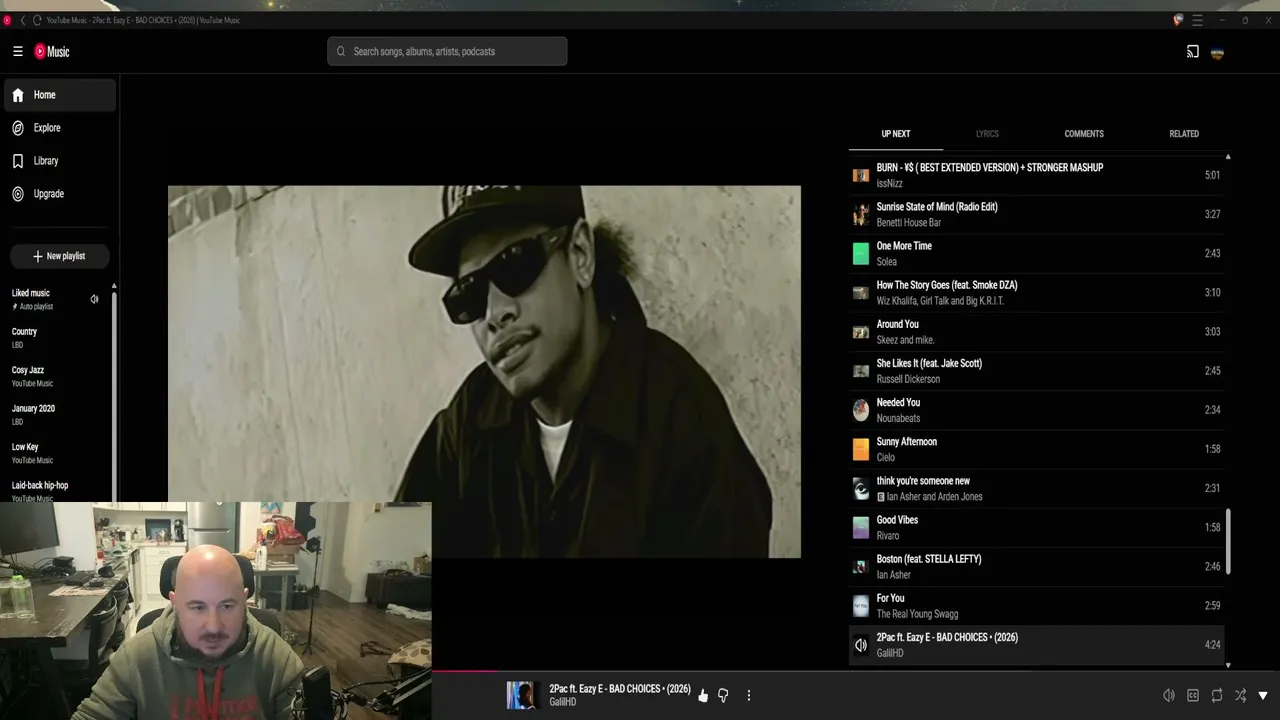The image size is (1280, 720).
Task: Focus the search songs, albums, artists field
Action: coord(447,52)
